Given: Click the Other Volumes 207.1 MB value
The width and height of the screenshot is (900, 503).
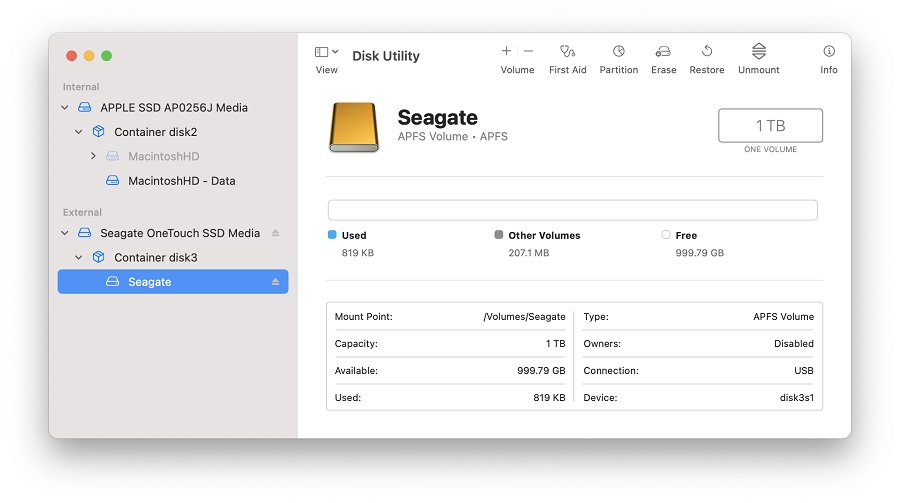Looking at the screenshot, I should [x=529, y=253].
